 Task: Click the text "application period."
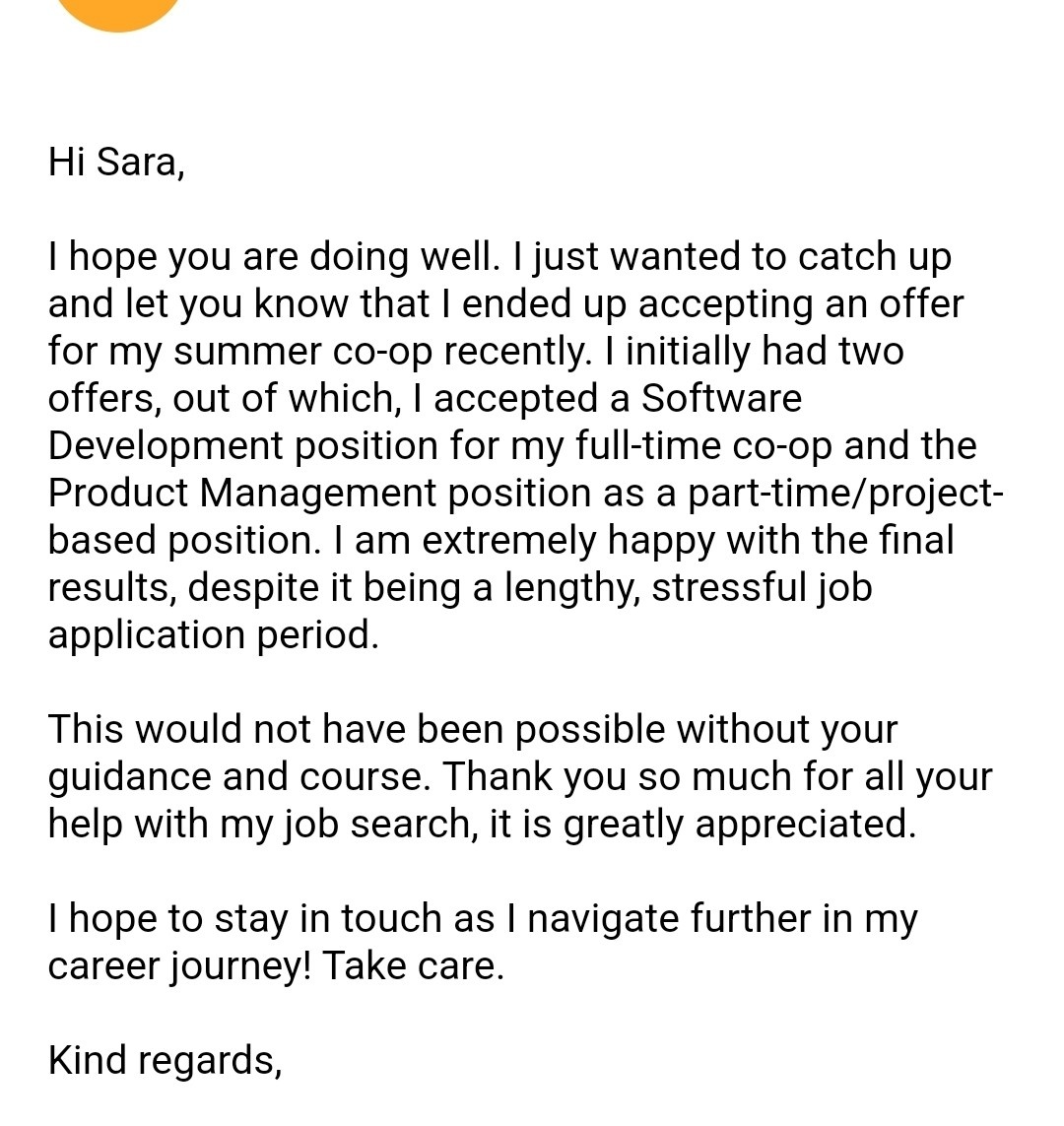click(213, 635)
